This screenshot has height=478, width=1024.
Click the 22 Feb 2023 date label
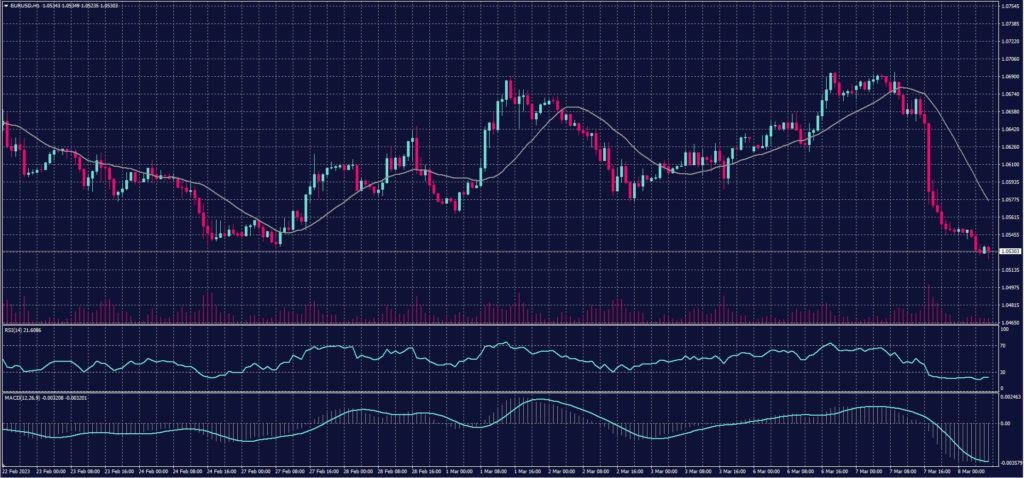pyautogui.click(x=20, y=470)
